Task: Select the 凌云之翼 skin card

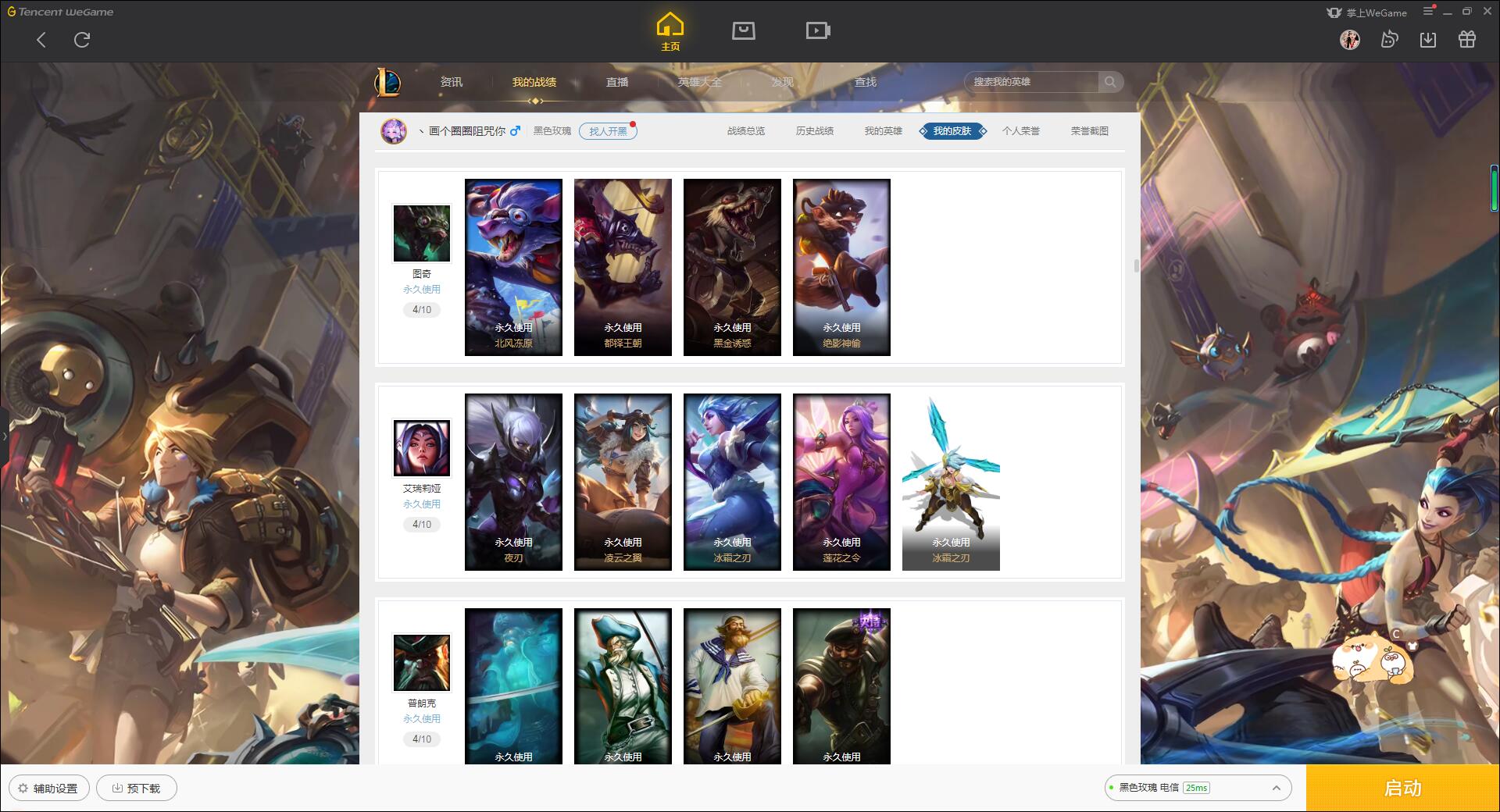Action: click(623, 482)
